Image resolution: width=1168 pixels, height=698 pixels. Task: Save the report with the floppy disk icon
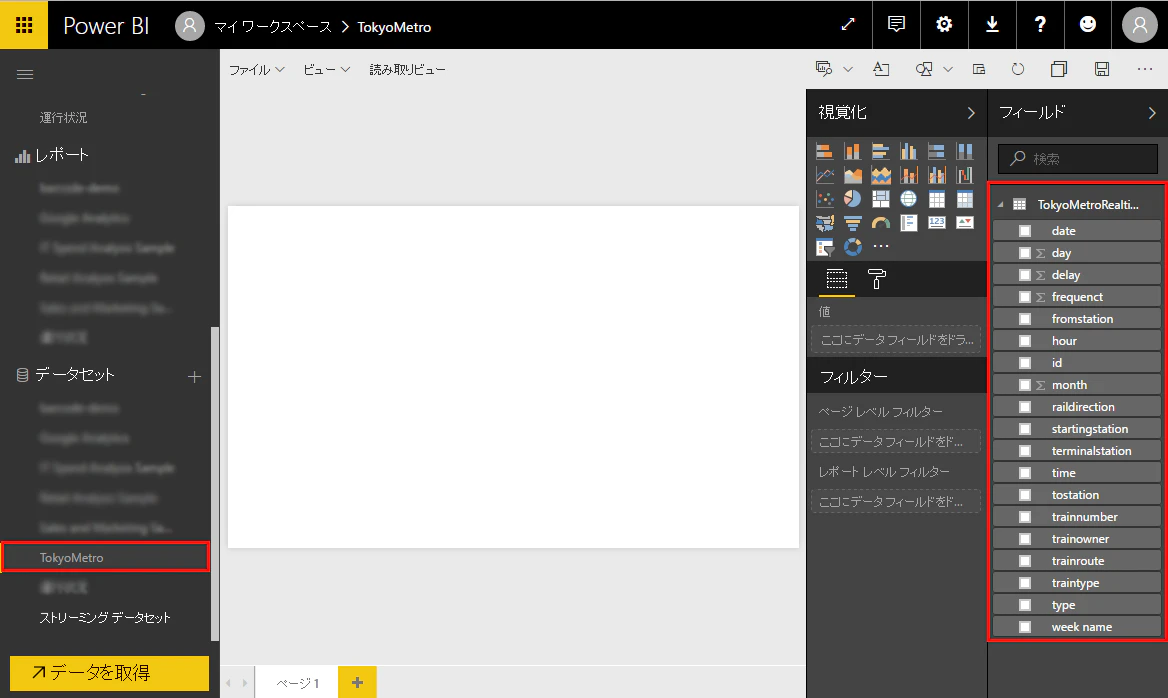1102,69
